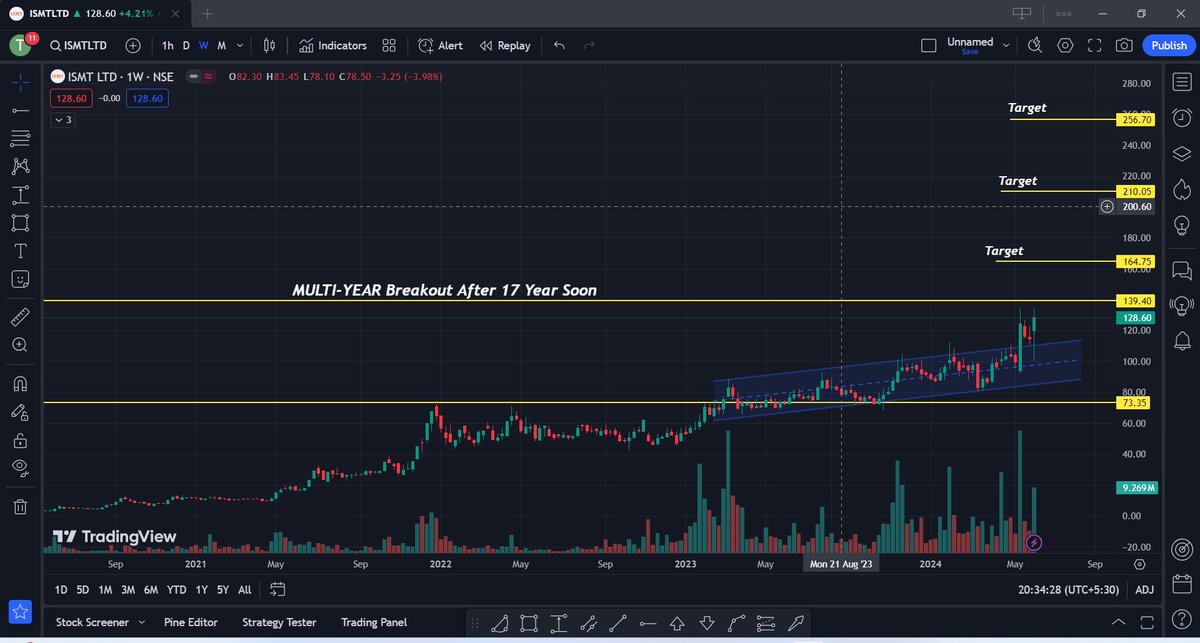
Task: Select the ruler measure tool
Action: [x=21, y=318]
